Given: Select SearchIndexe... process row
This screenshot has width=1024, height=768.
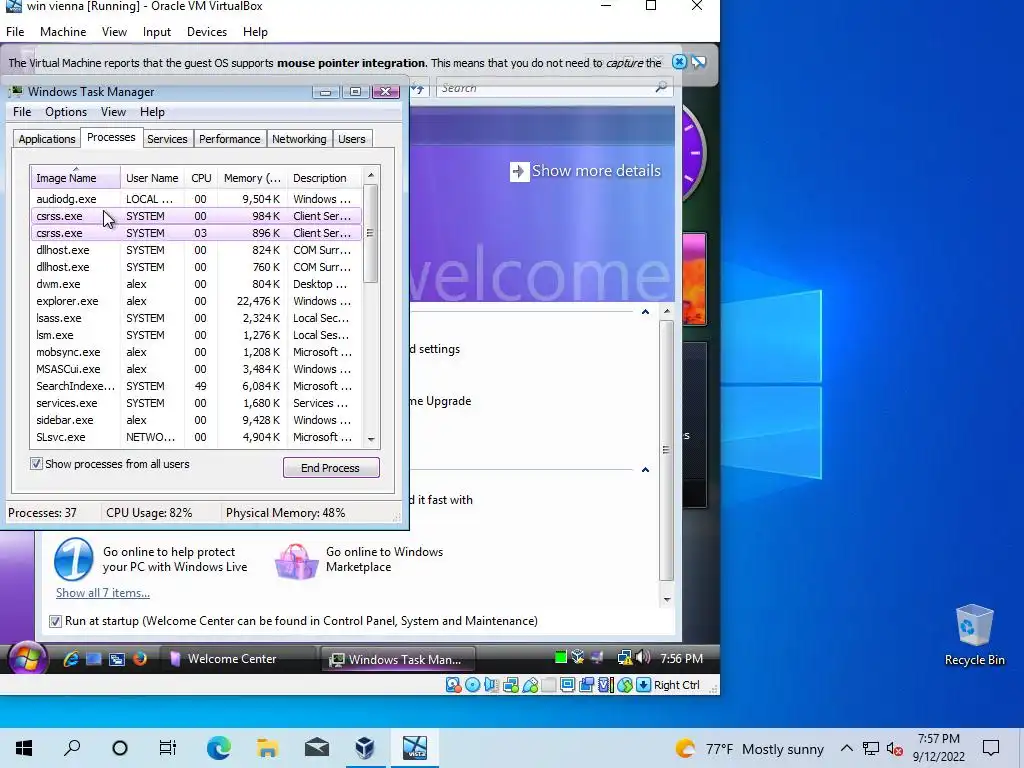Looking at the screenshot, I should pos(196,386).
